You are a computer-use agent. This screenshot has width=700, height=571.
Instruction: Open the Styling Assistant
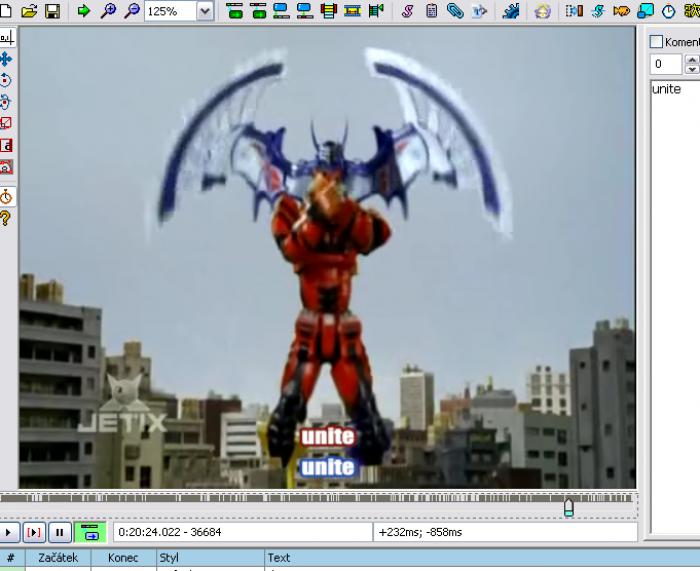point(598,10)
